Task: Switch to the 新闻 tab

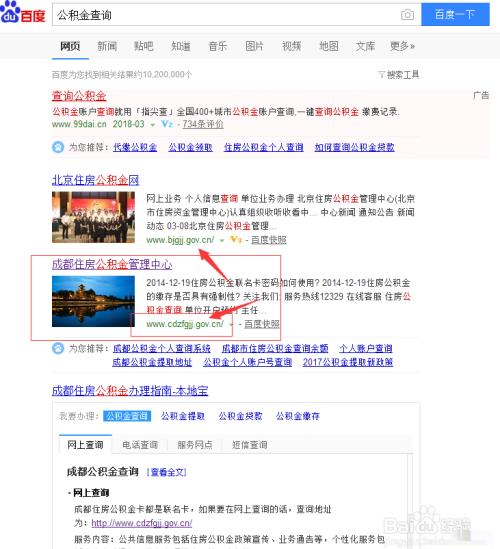Action: point(107,46)
